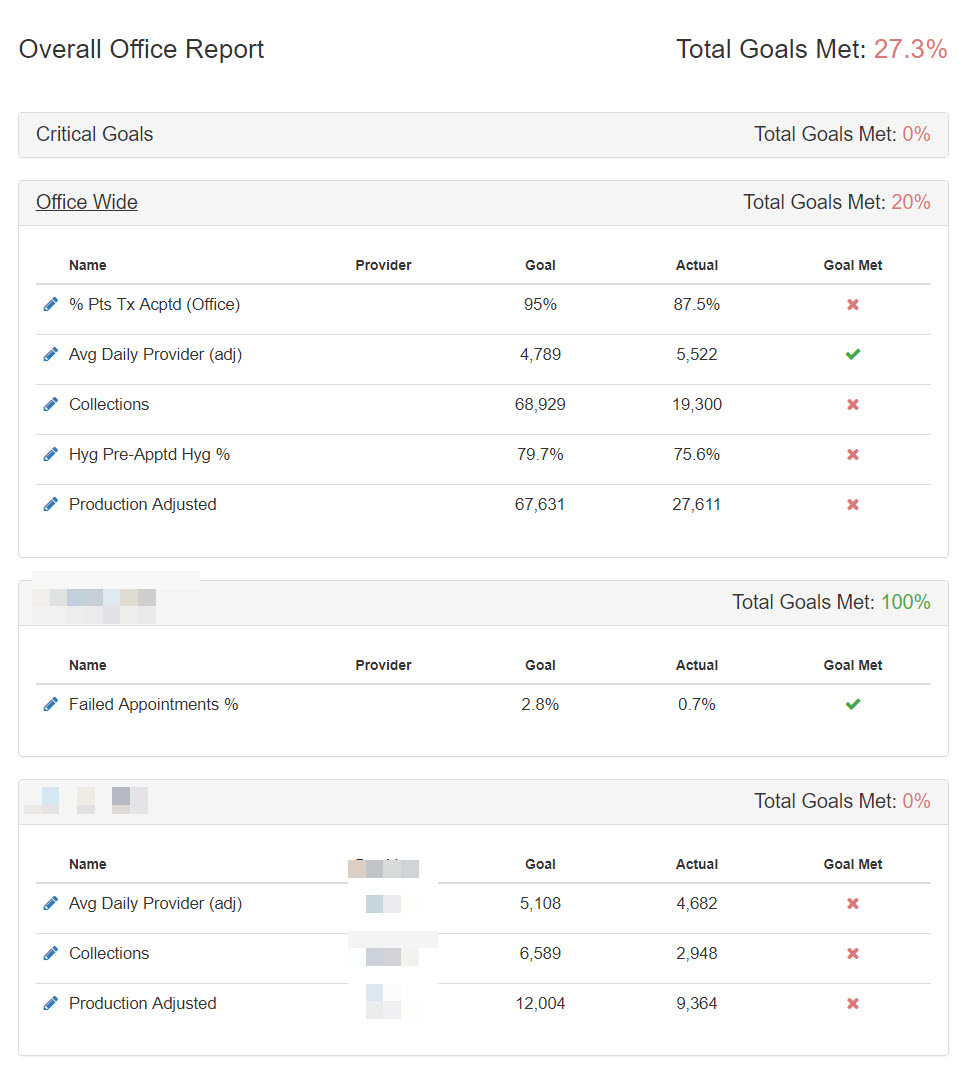
Task: Click pencil icon for Avg Daily Provider 4,789 goal
Action: pyautogui.click(x=51, y=354)
